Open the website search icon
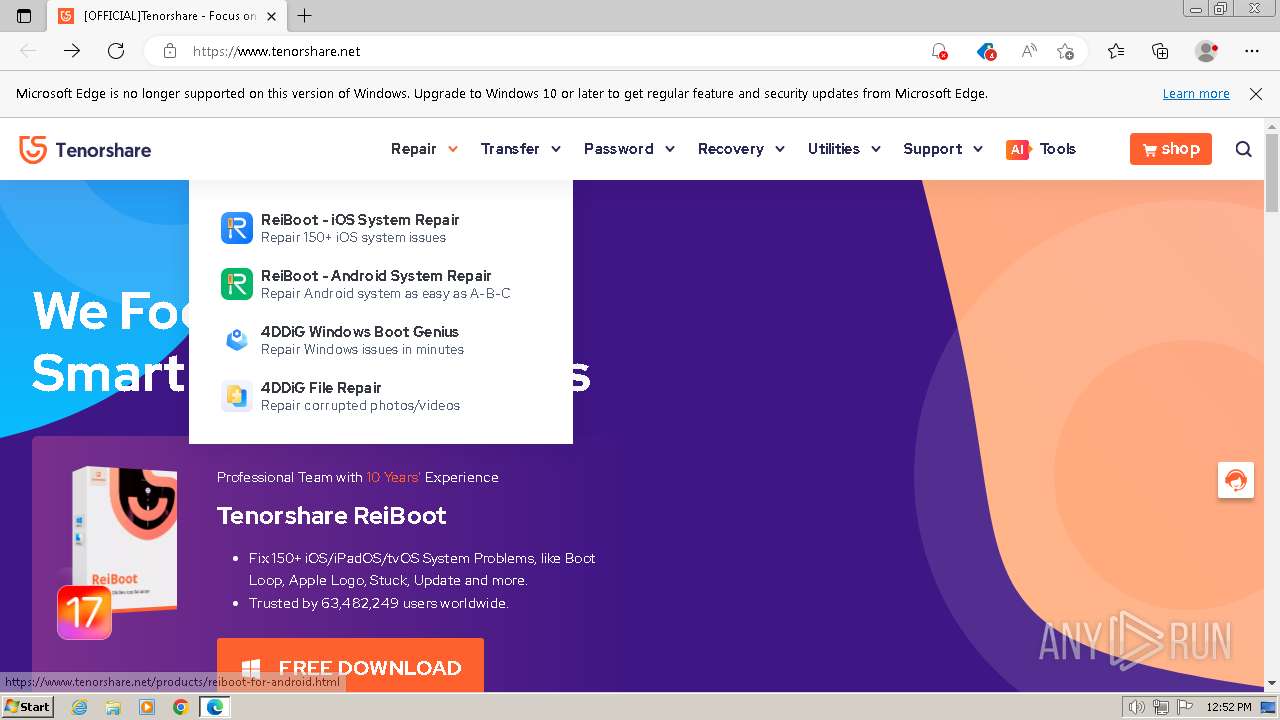 [x=1244, y=149]
